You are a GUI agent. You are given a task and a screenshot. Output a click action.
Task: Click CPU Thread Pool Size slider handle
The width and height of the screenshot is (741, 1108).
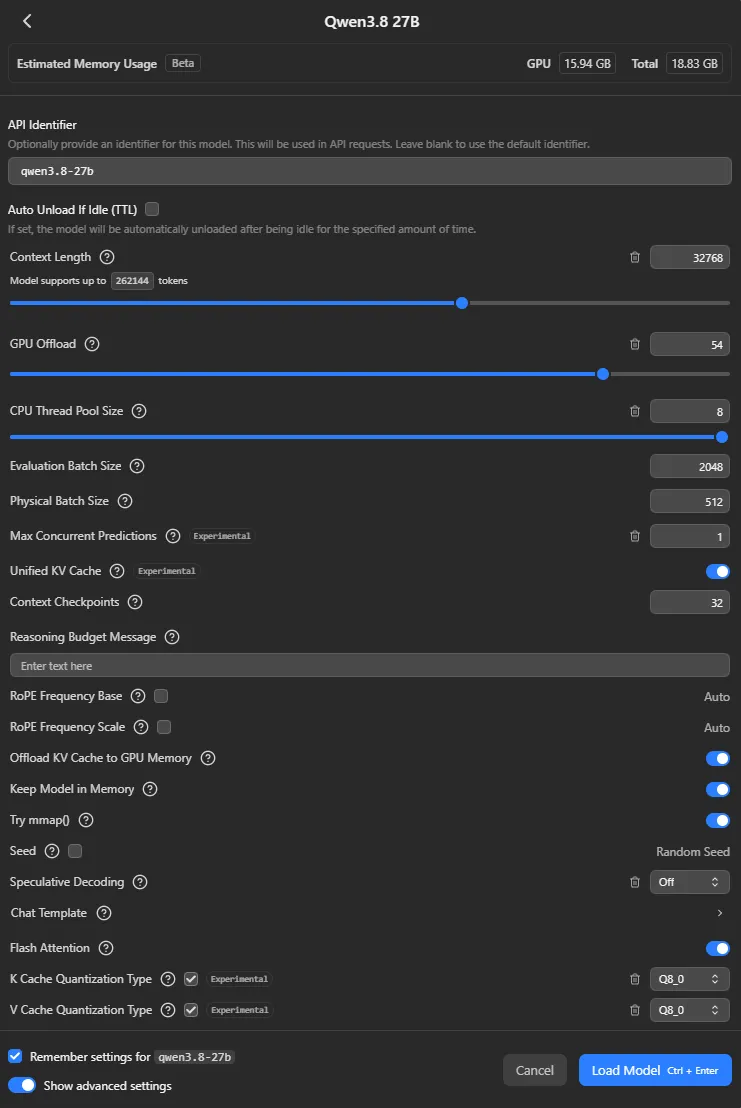coord(722,437)
